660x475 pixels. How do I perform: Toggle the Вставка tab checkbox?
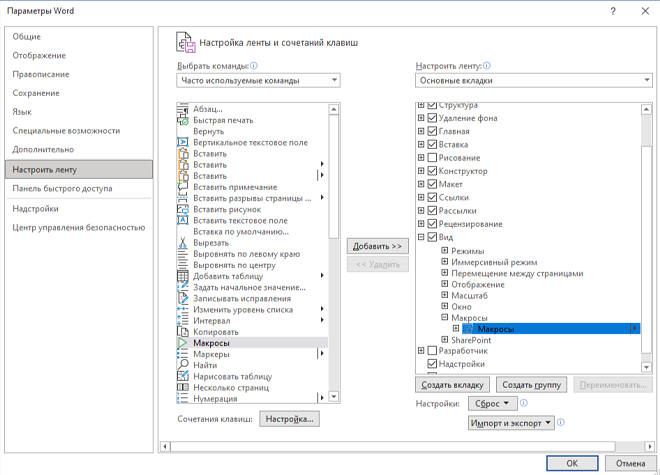(x=432, y=144)
